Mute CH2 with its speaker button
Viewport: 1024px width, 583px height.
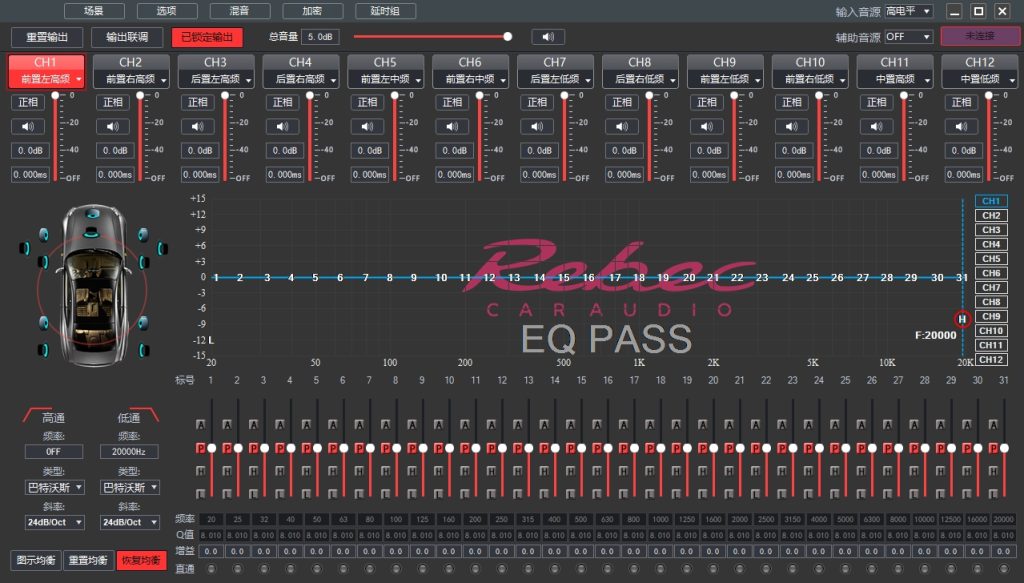pos(113,126)
